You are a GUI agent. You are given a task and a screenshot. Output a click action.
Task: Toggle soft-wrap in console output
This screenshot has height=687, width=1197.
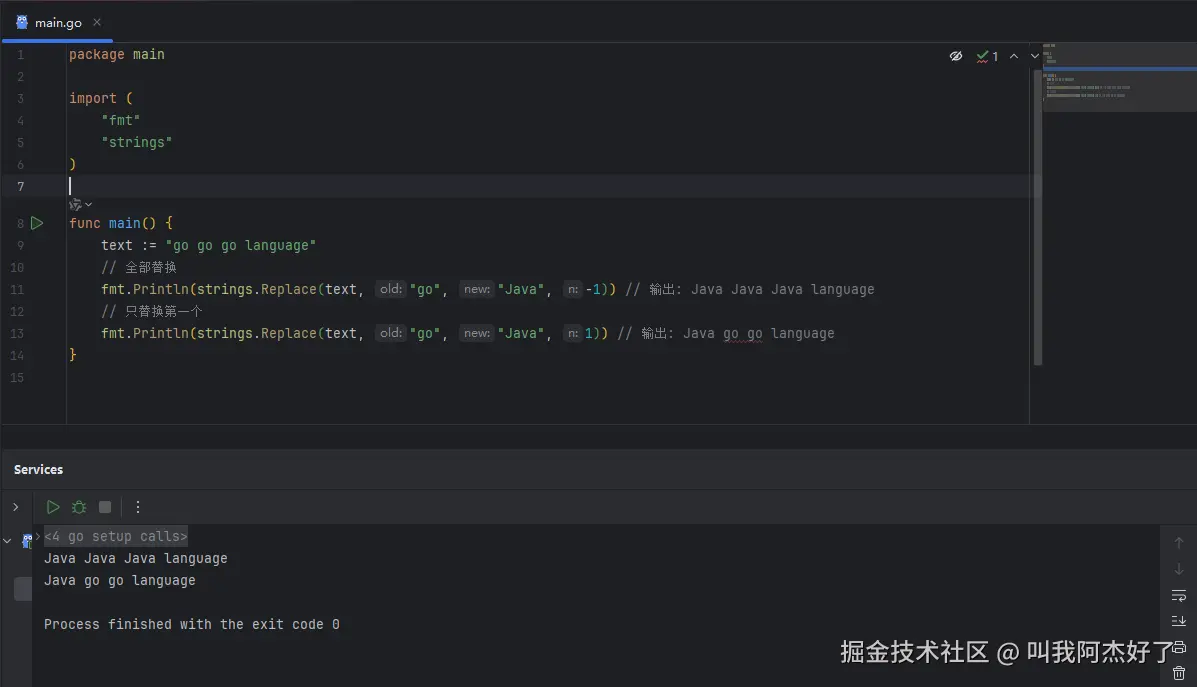pyautogui.click(x=1179, y=595)
